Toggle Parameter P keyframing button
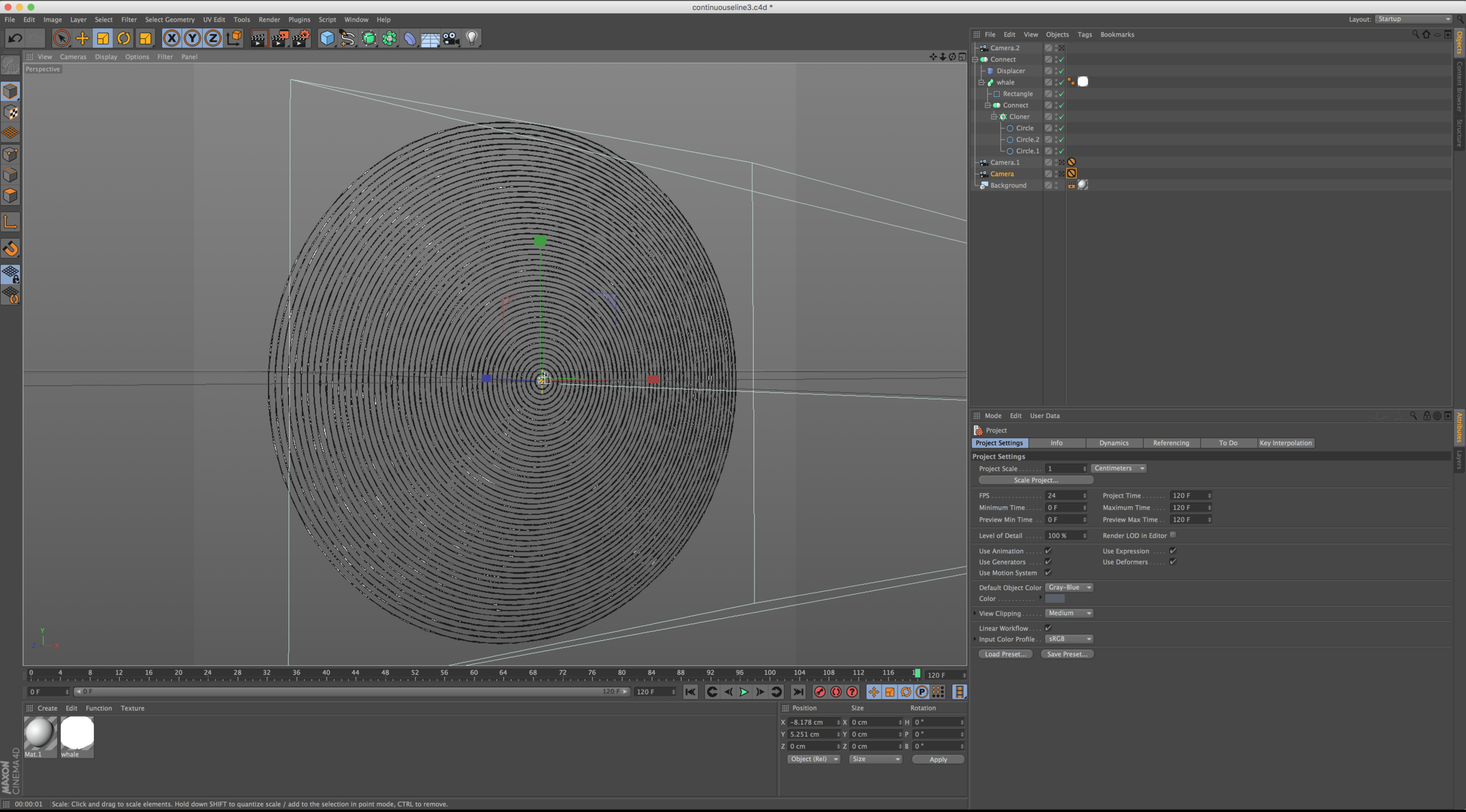 tap(922, 692)
